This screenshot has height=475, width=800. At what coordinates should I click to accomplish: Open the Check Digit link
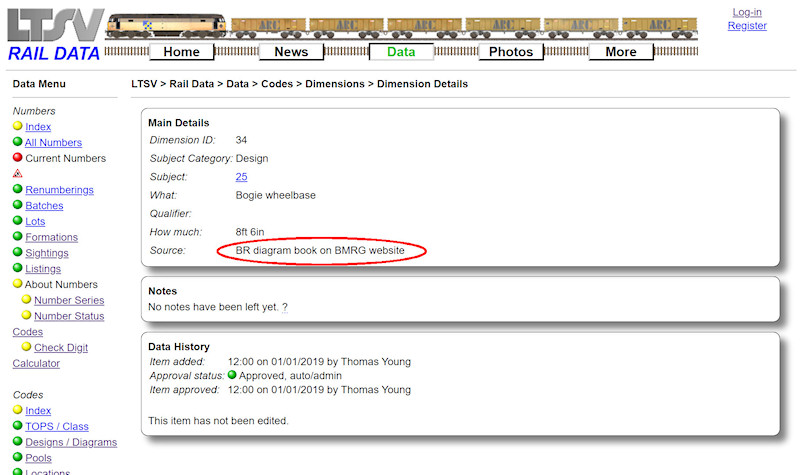[61, 347]
